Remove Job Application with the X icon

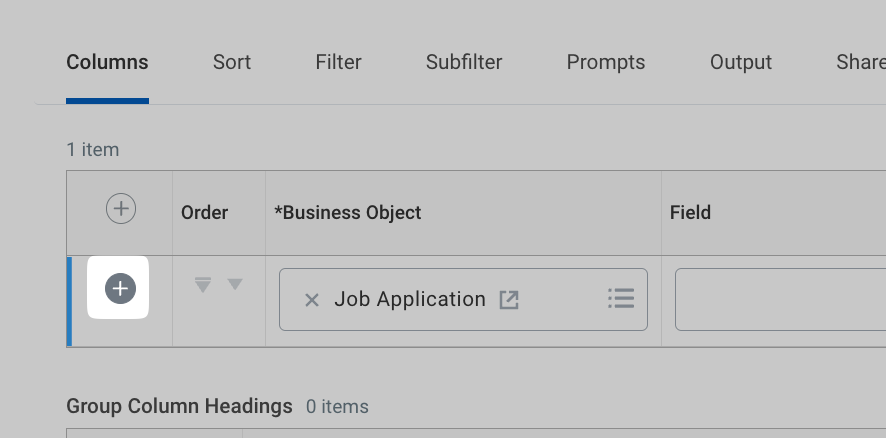[312, 299]
